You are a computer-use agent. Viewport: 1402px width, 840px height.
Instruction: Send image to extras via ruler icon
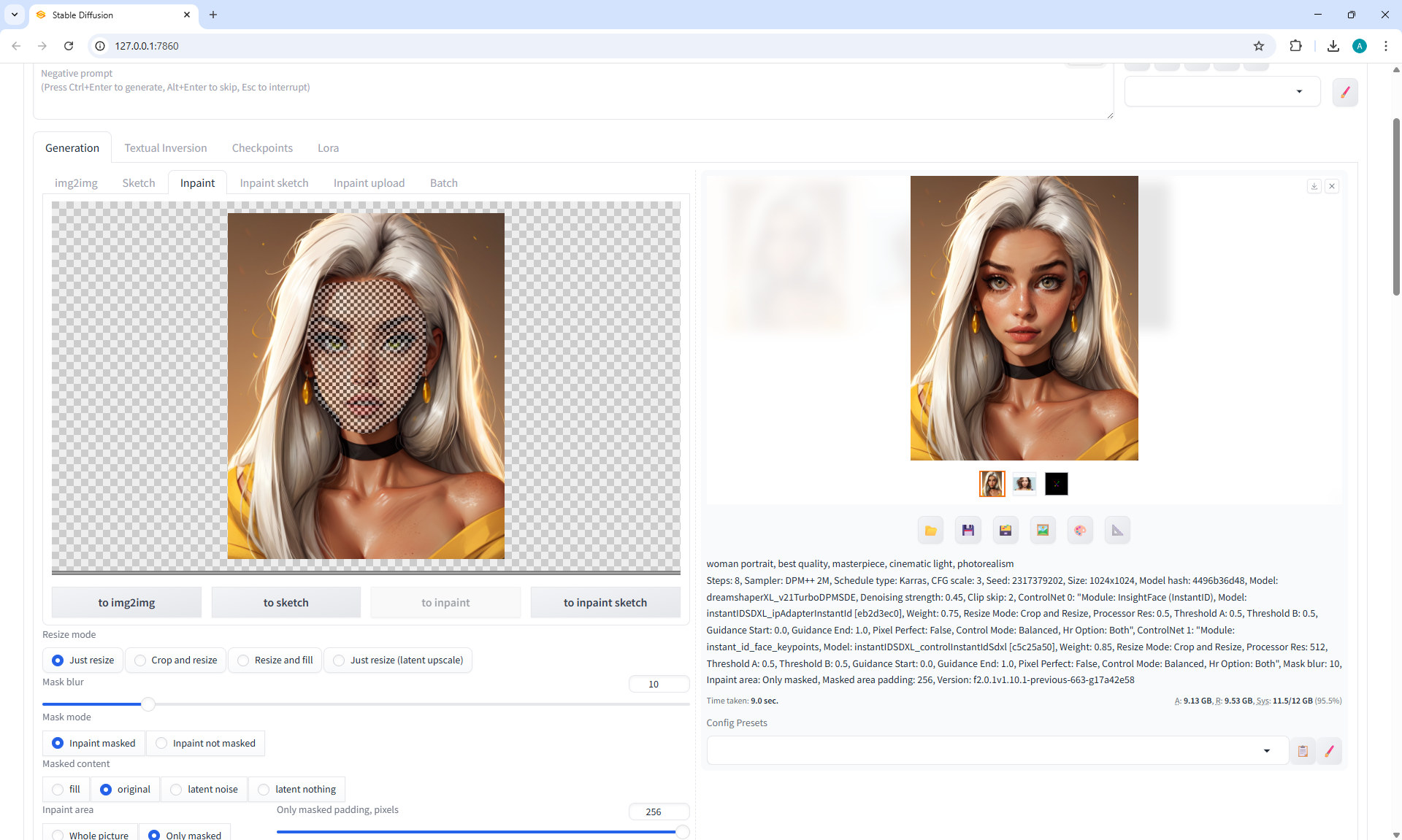tap(1117, 531)
